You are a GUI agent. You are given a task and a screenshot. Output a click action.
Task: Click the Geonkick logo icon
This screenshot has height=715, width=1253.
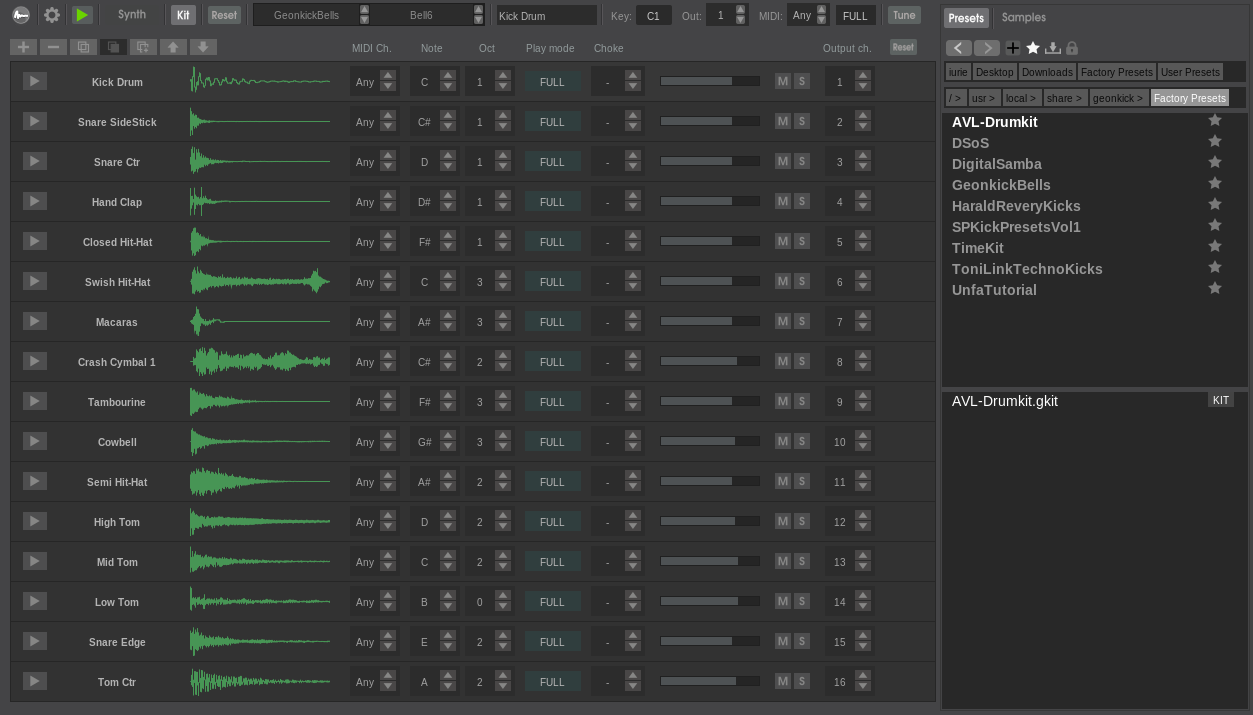click(20, 15)
